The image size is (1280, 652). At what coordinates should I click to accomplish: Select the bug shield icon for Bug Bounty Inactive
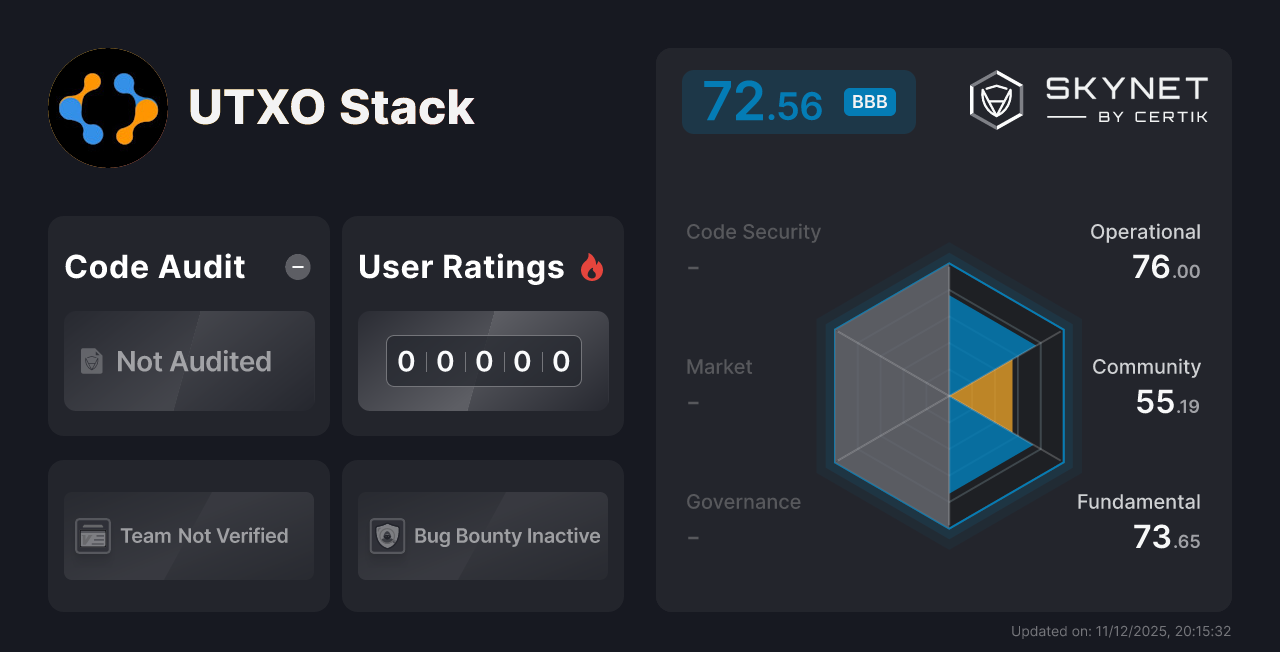pyautogui.click(x=385, y=536)
